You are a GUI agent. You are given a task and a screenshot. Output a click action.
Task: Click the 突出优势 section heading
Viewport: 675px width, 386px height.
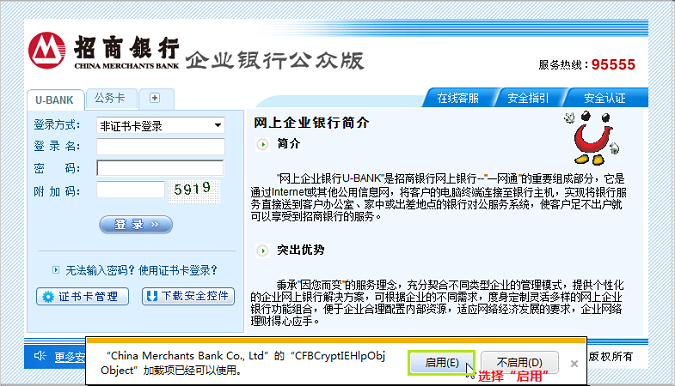pyautogui.click(x=300, y=250)
